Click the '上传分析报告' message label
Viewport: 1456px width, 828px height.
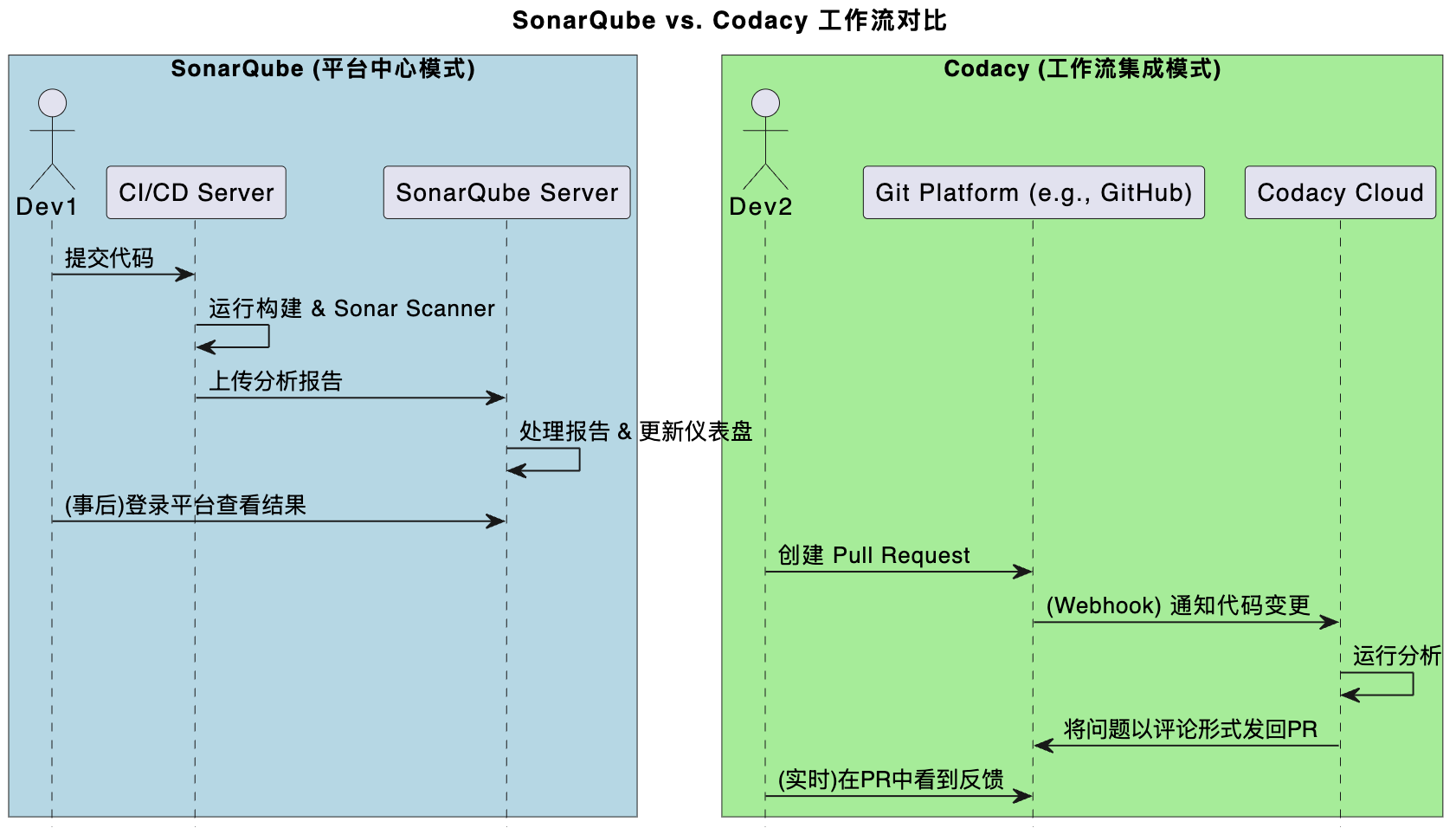click(x=276, y=381)
